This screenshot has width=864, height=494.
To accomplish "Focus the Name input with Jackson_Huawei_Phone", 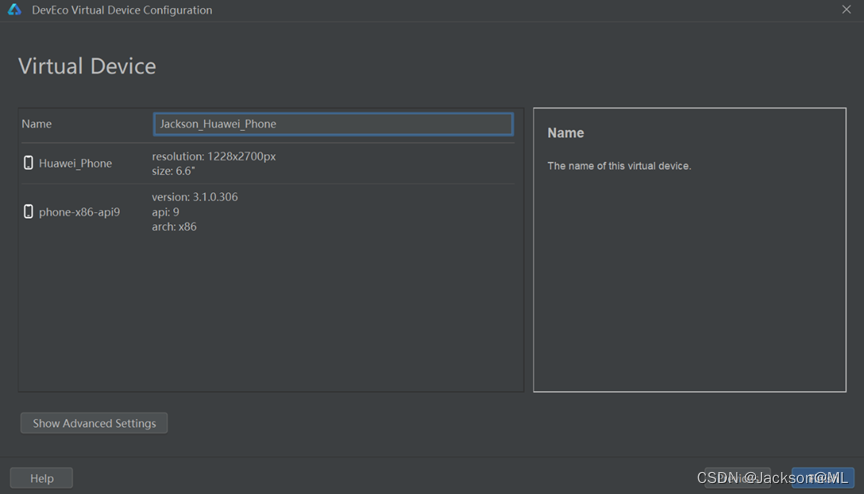I will pyautogui.click(x=333, y=124).
